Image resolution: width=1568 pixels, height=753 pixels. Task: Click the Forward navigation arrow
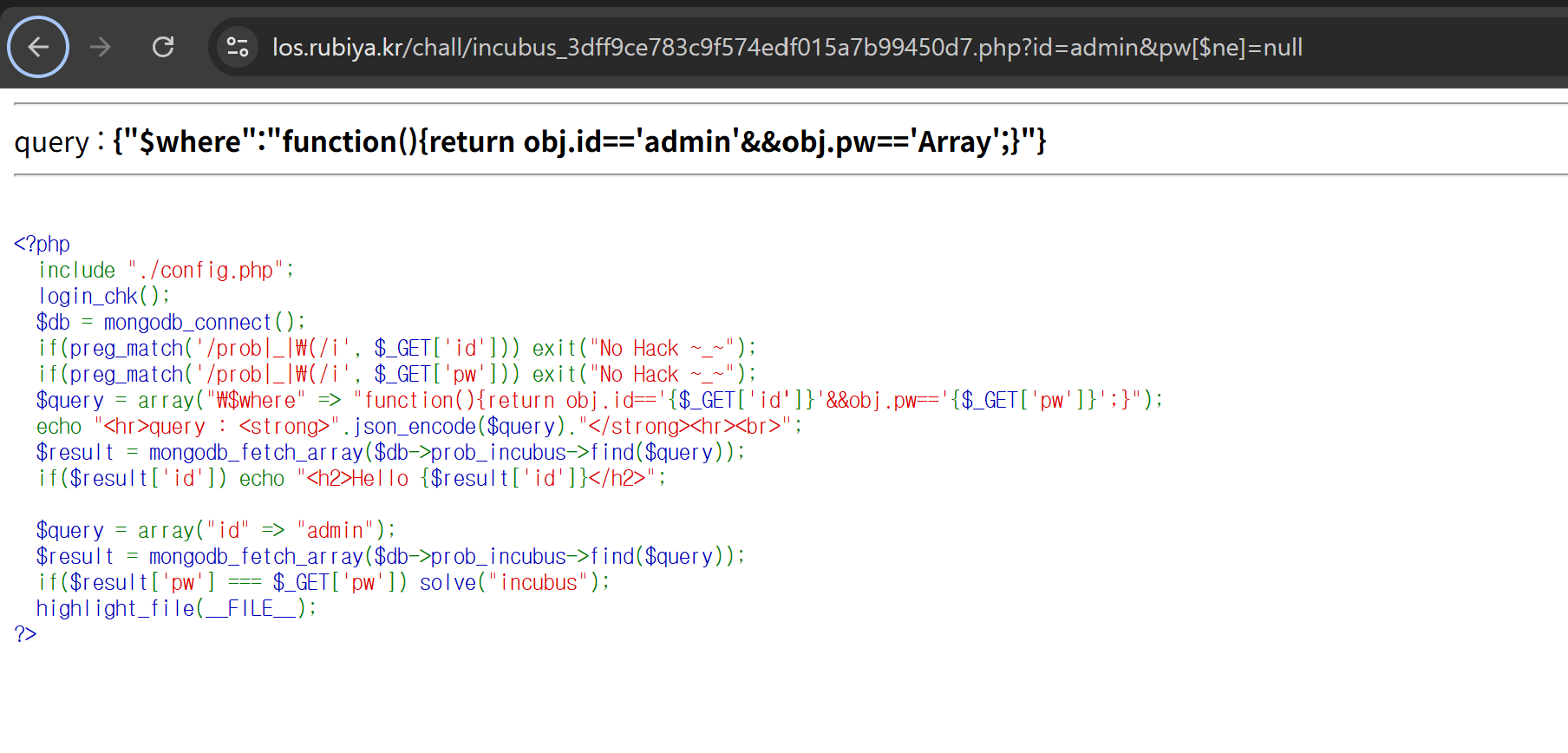click(x=101, y=47)
